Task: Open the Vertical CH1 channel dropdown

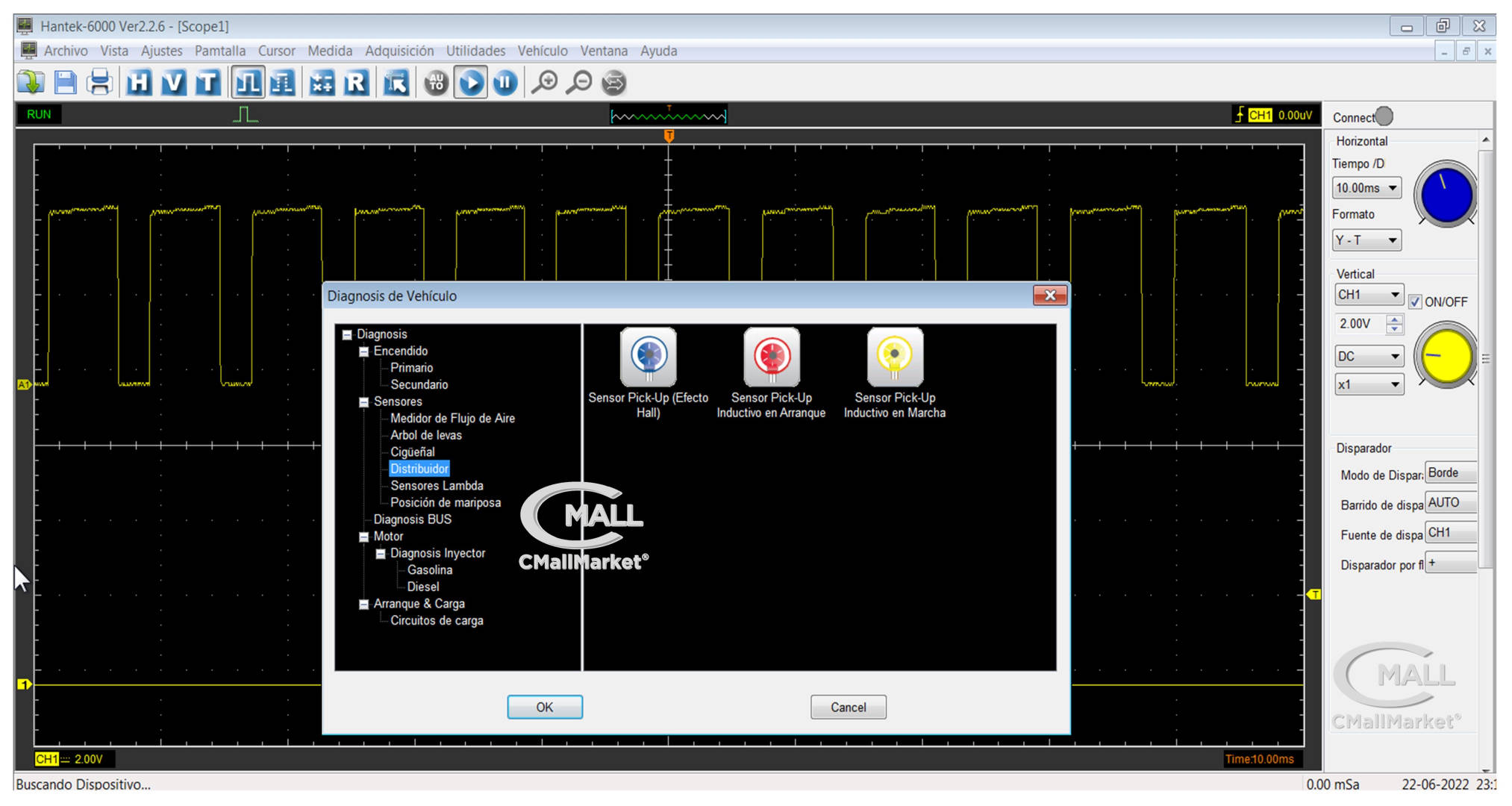Action: tap(1369, 295)
